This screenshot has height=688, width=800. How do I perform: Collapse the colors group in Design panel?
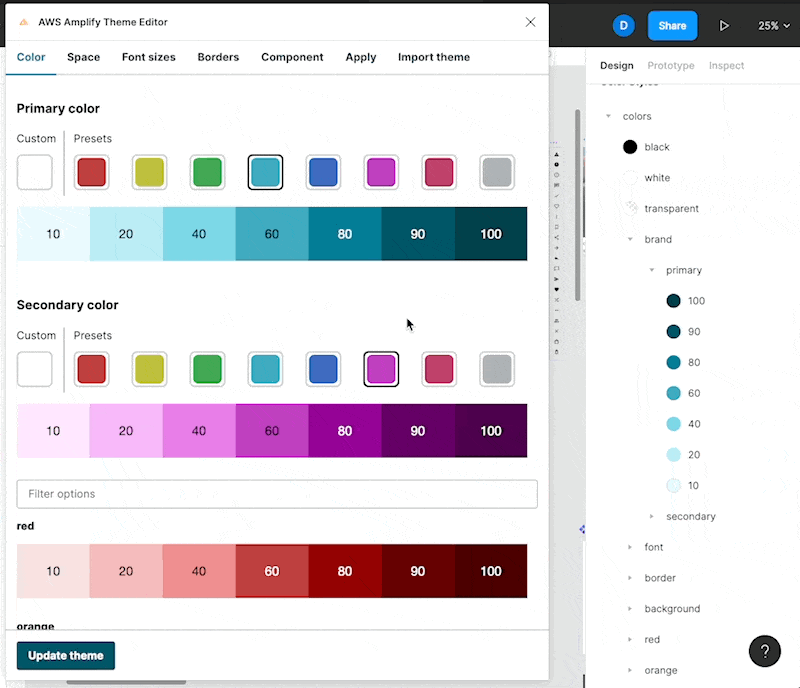608,116
